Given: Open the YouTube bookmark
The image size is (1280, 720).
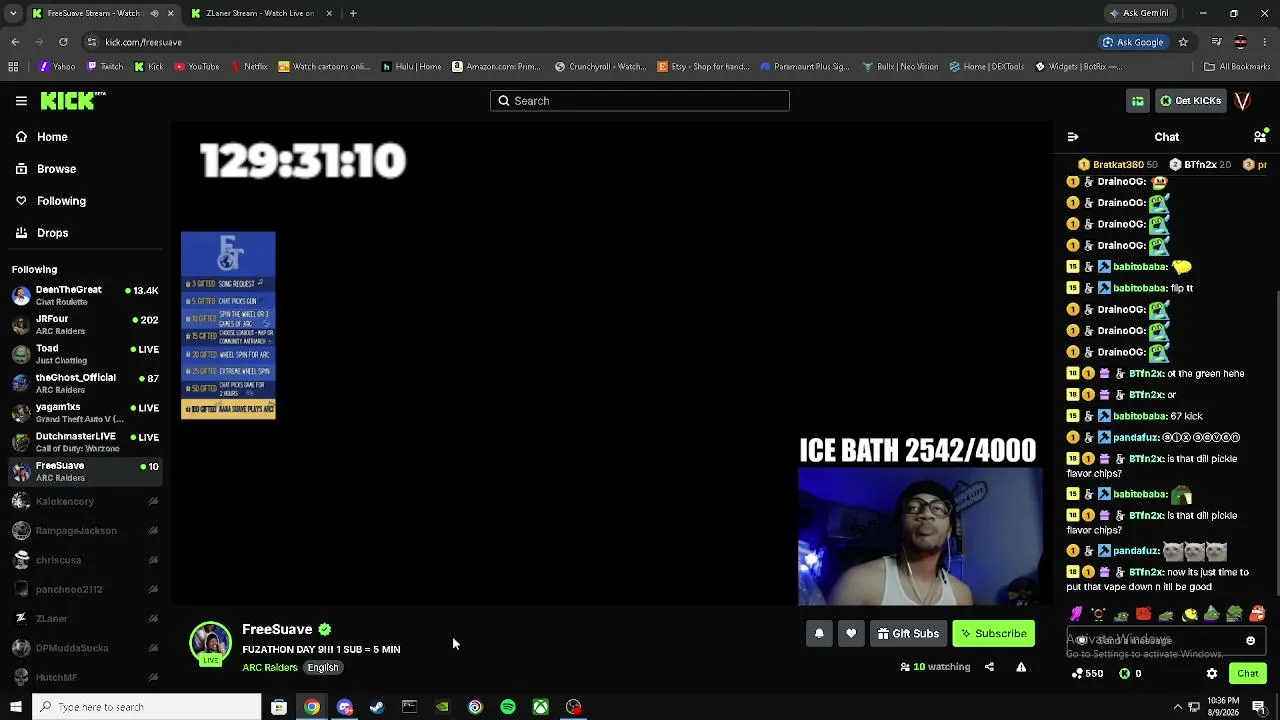Looking at the screenshot, I should (196, 67).
